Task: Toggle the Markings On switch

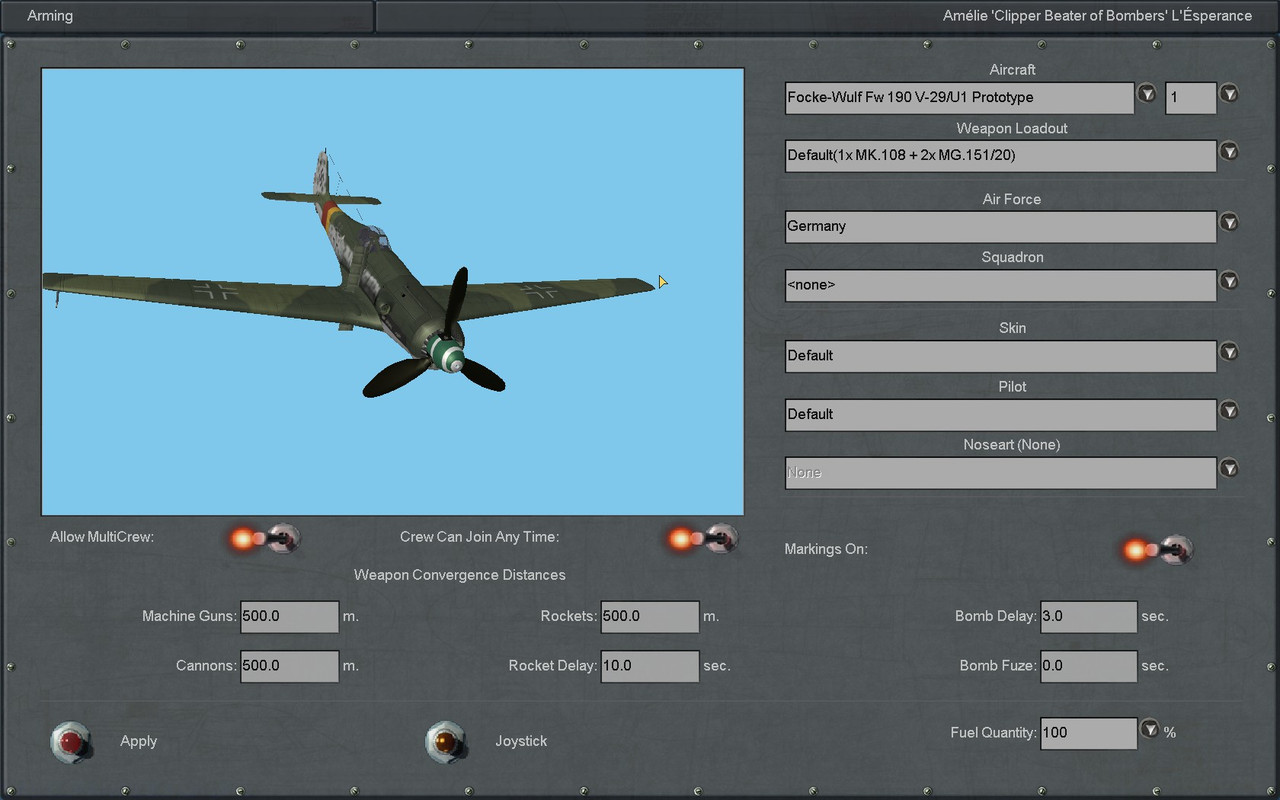Action: point(1158,549)
